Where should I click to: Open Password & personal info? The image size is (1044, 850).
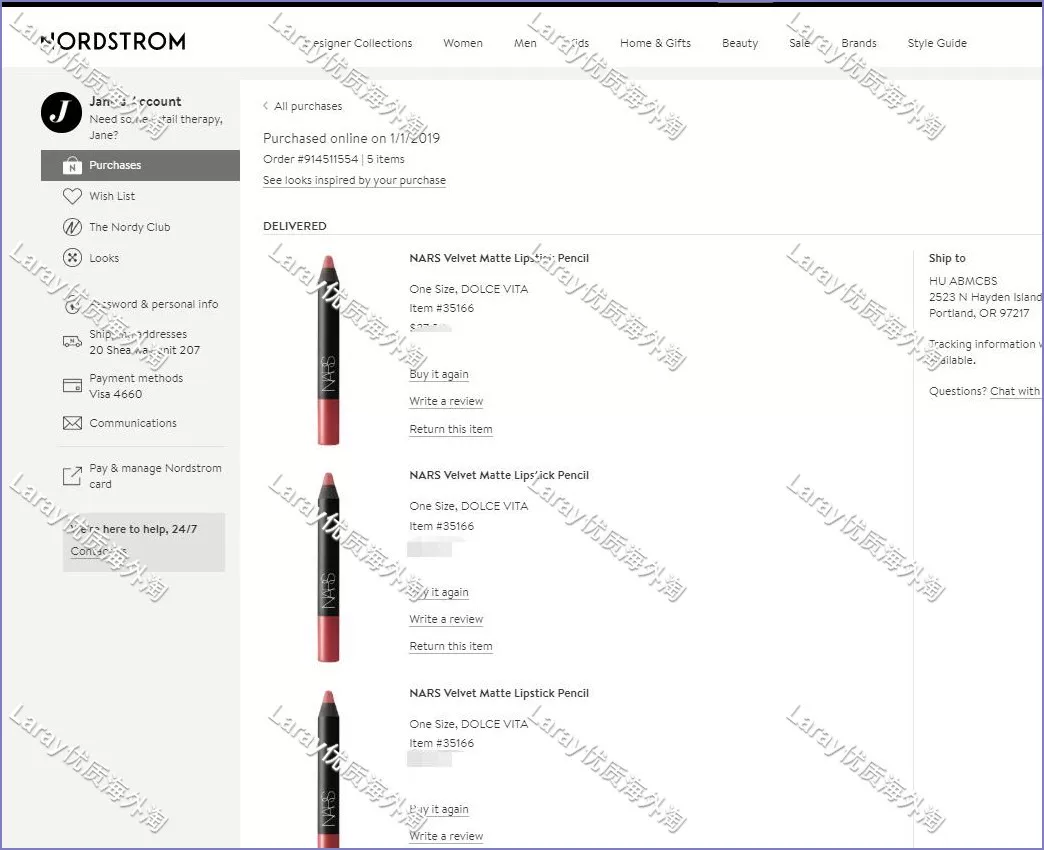(x=154, y=304)
